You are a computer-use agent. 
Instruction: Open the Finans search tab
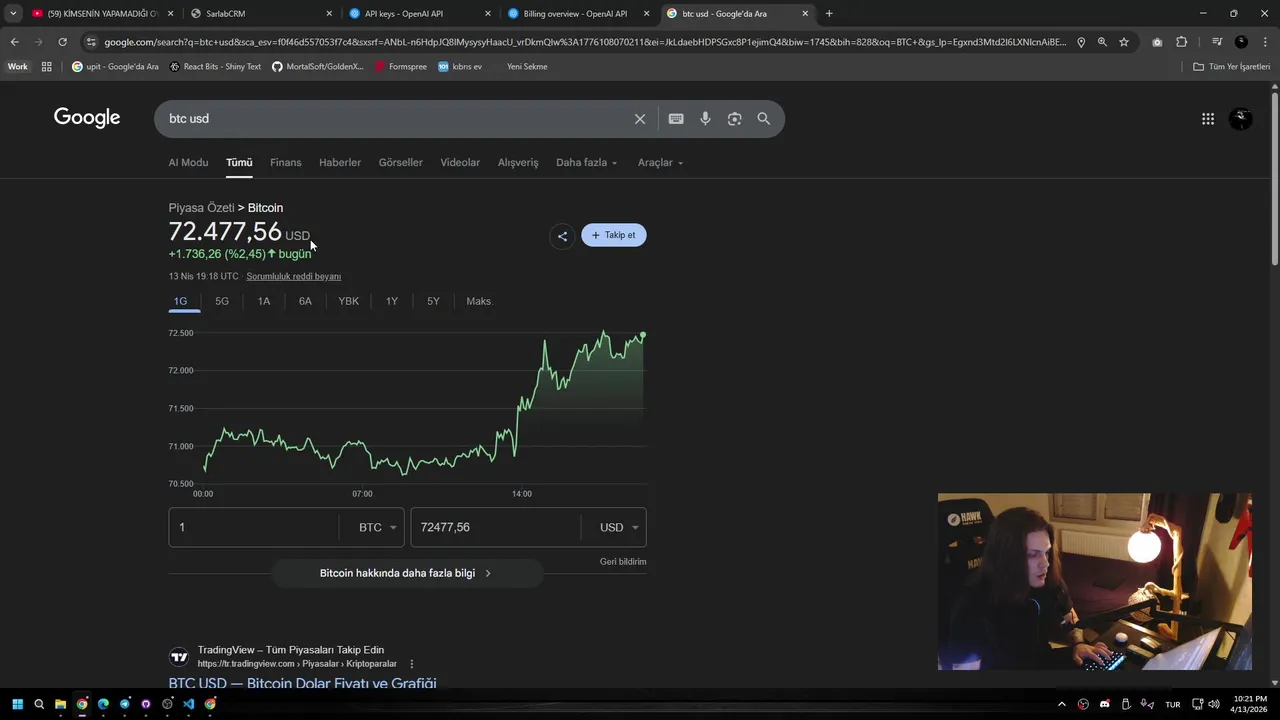pos(285,163)
